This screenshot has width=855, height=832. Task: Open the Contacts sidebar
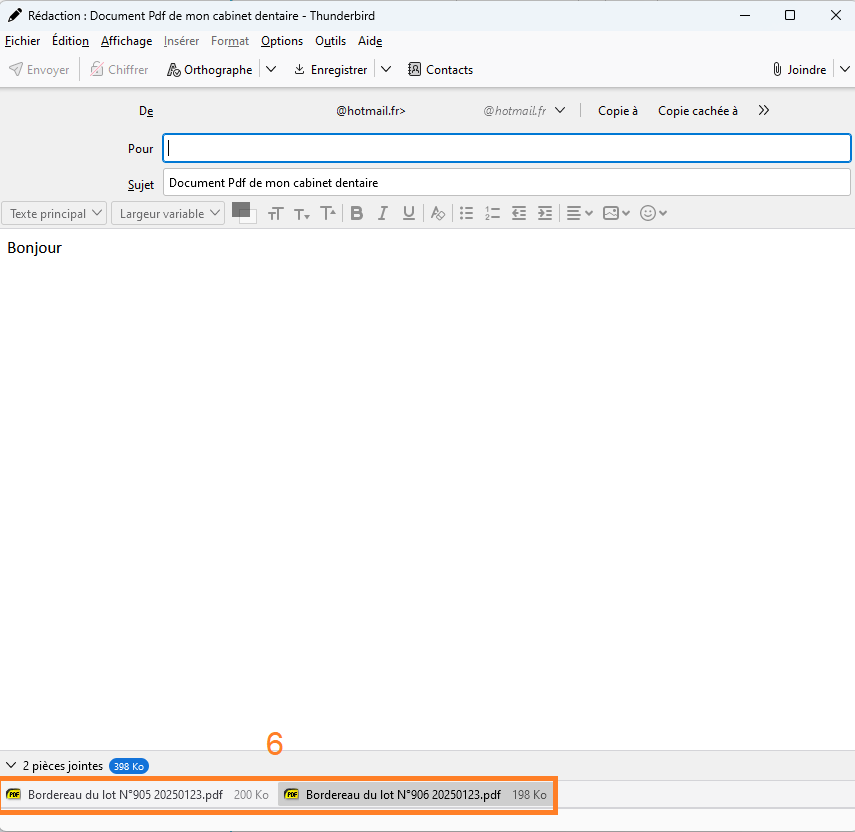(x=440, y=70)
